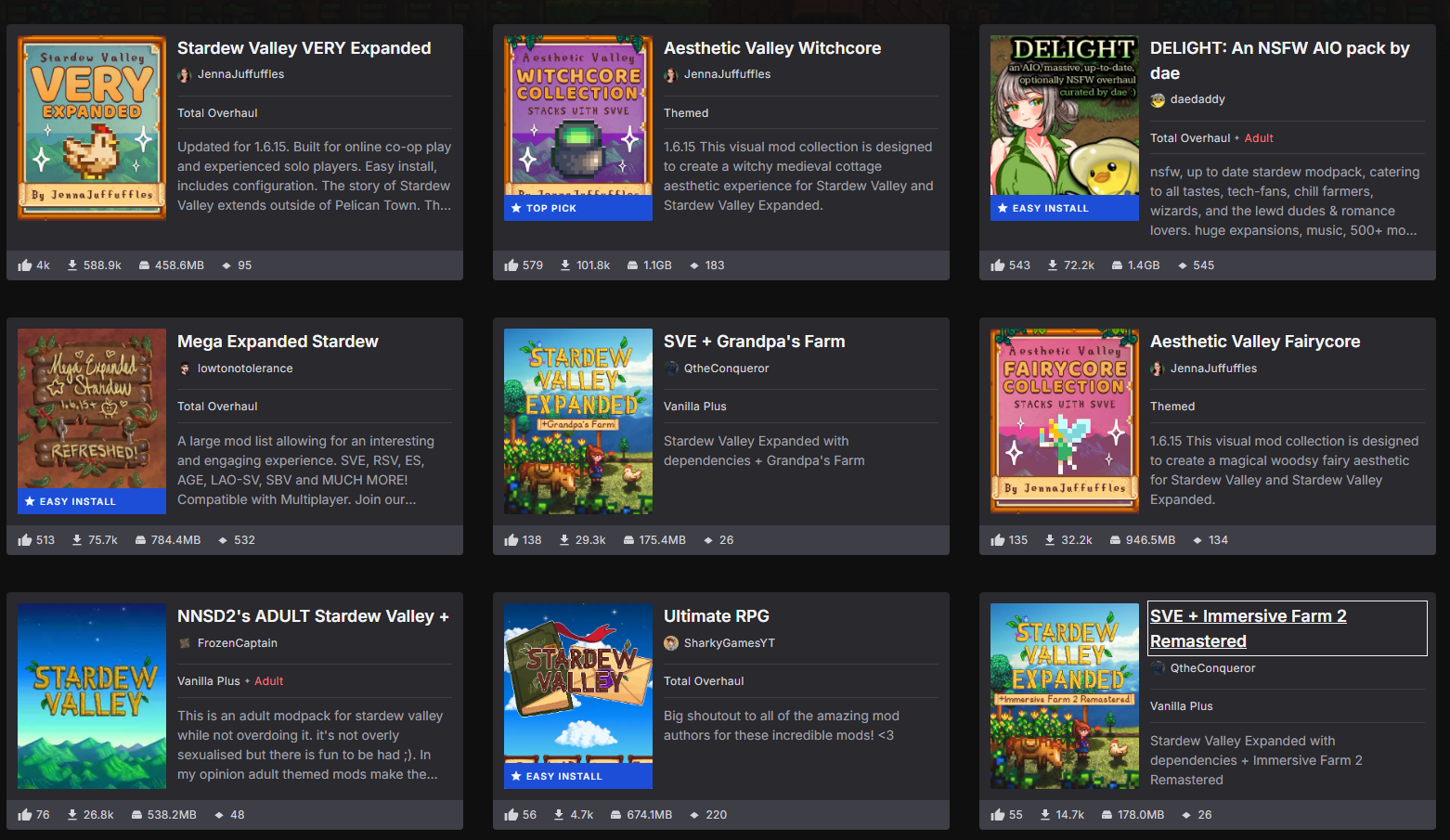Click the Immersive Farm 2 Remastered cover thumbnail
This screenshot has height=840, width=1450.
coord(1065,696)
